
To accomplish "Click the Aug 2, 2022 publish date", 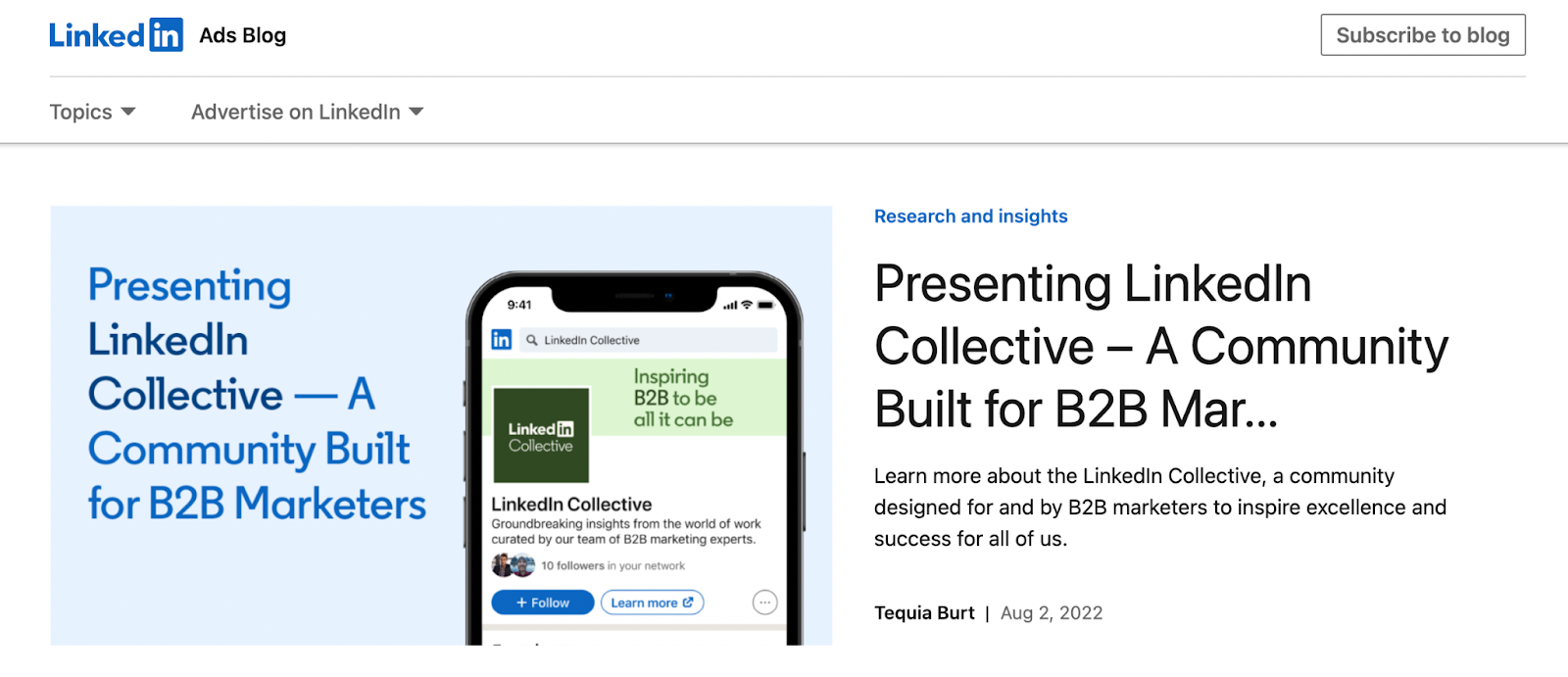I will [1052, 613].
